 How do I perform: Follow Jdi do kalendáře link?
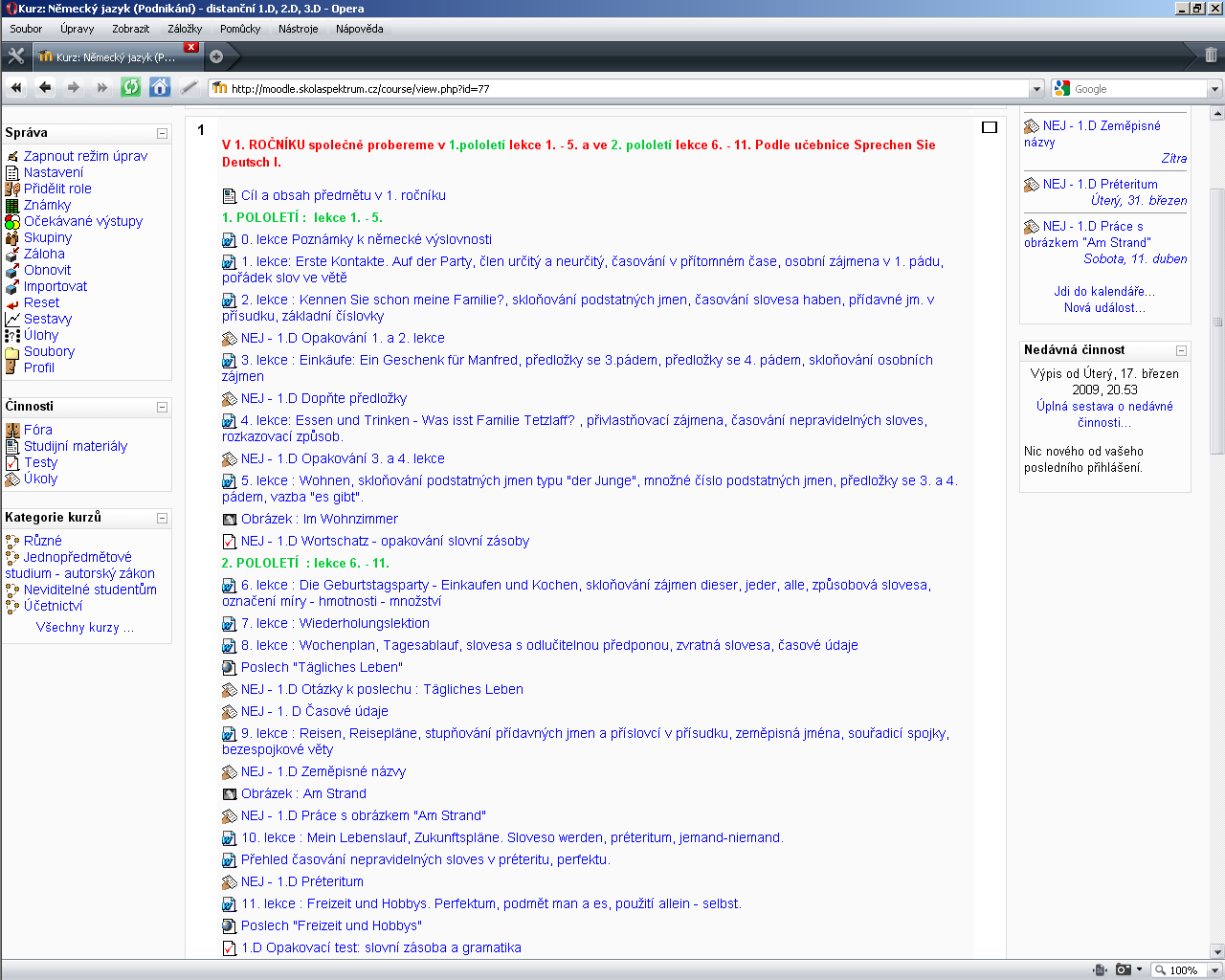point(1104,291)
